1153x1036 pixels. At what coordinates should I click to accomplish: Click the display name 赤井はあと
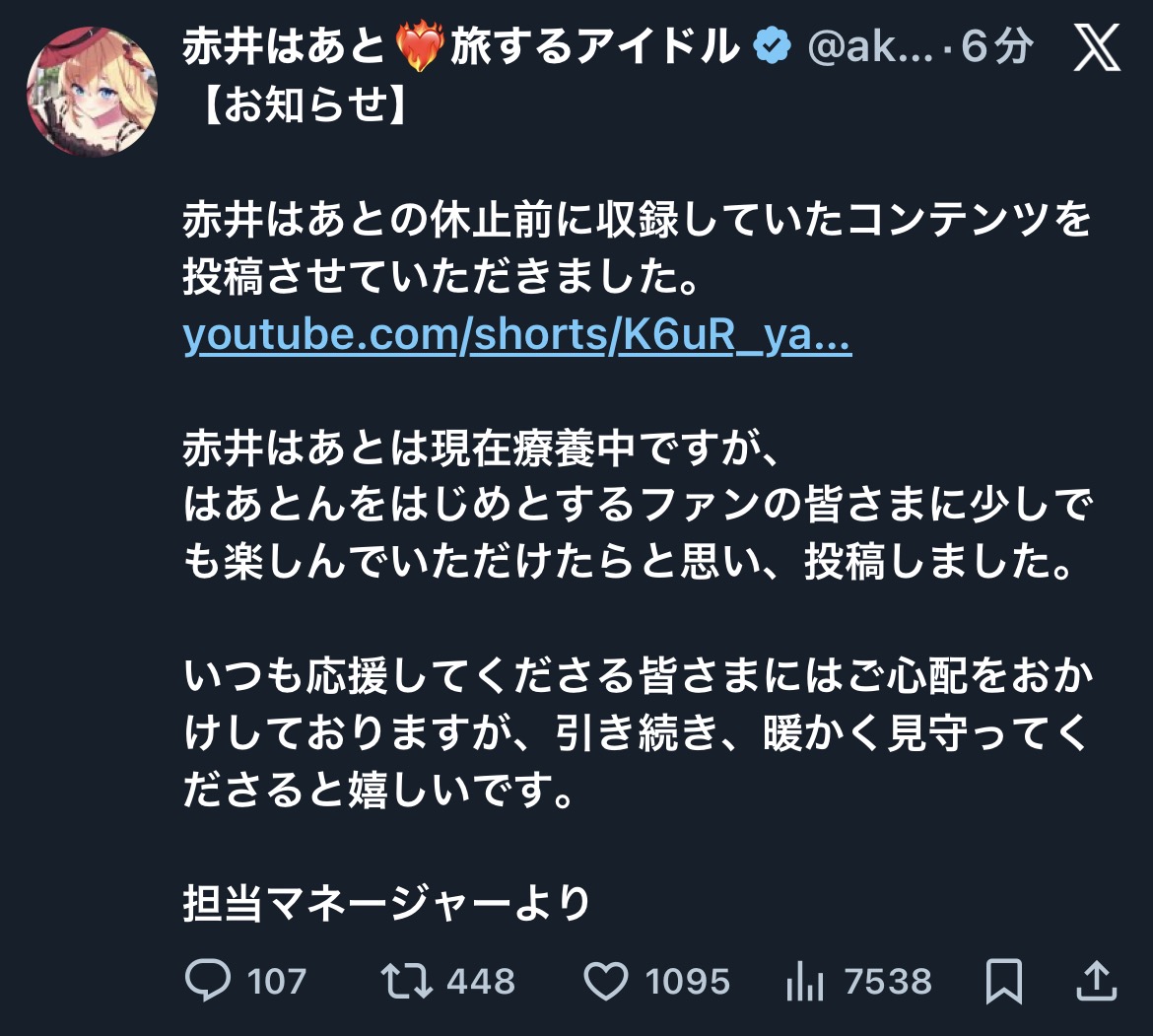284,46
